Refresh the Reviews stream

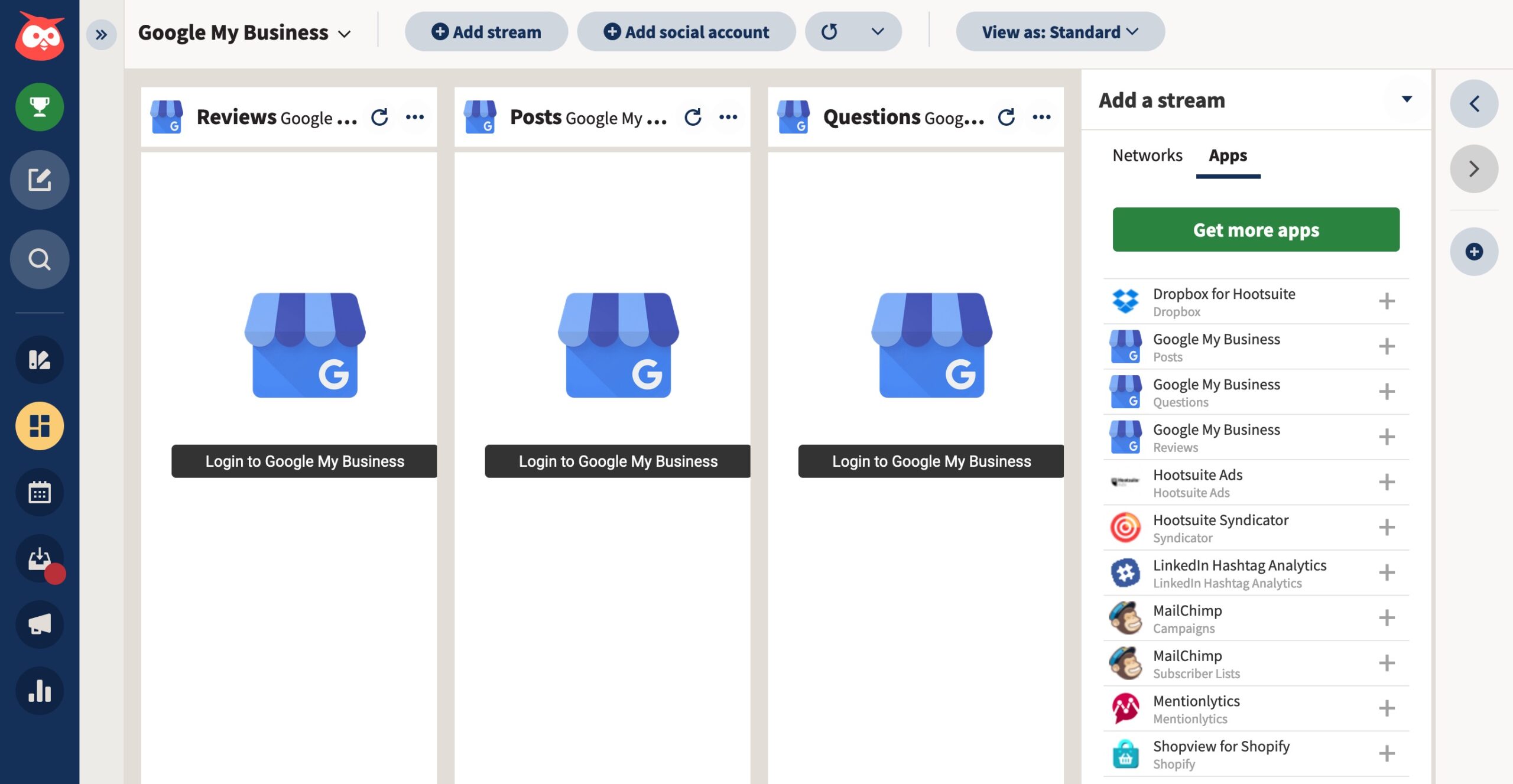[379, 117]
